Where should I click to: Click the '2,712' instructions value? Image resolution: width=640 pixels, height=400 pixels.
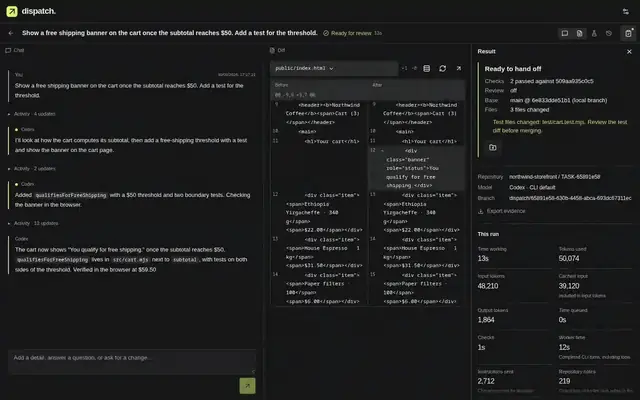[x=486, y=381]
